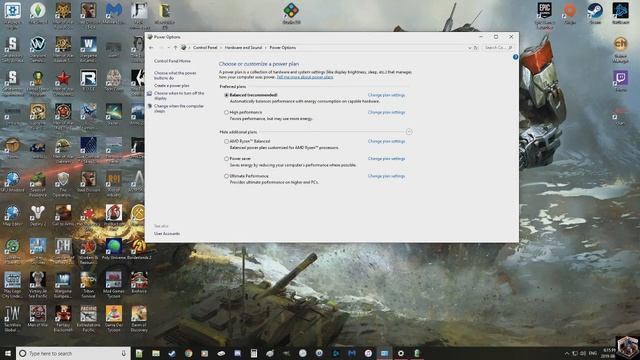Viewport: 640px width, 360px height.
Task: Click Create a power plan
Action: coord(171,86)
